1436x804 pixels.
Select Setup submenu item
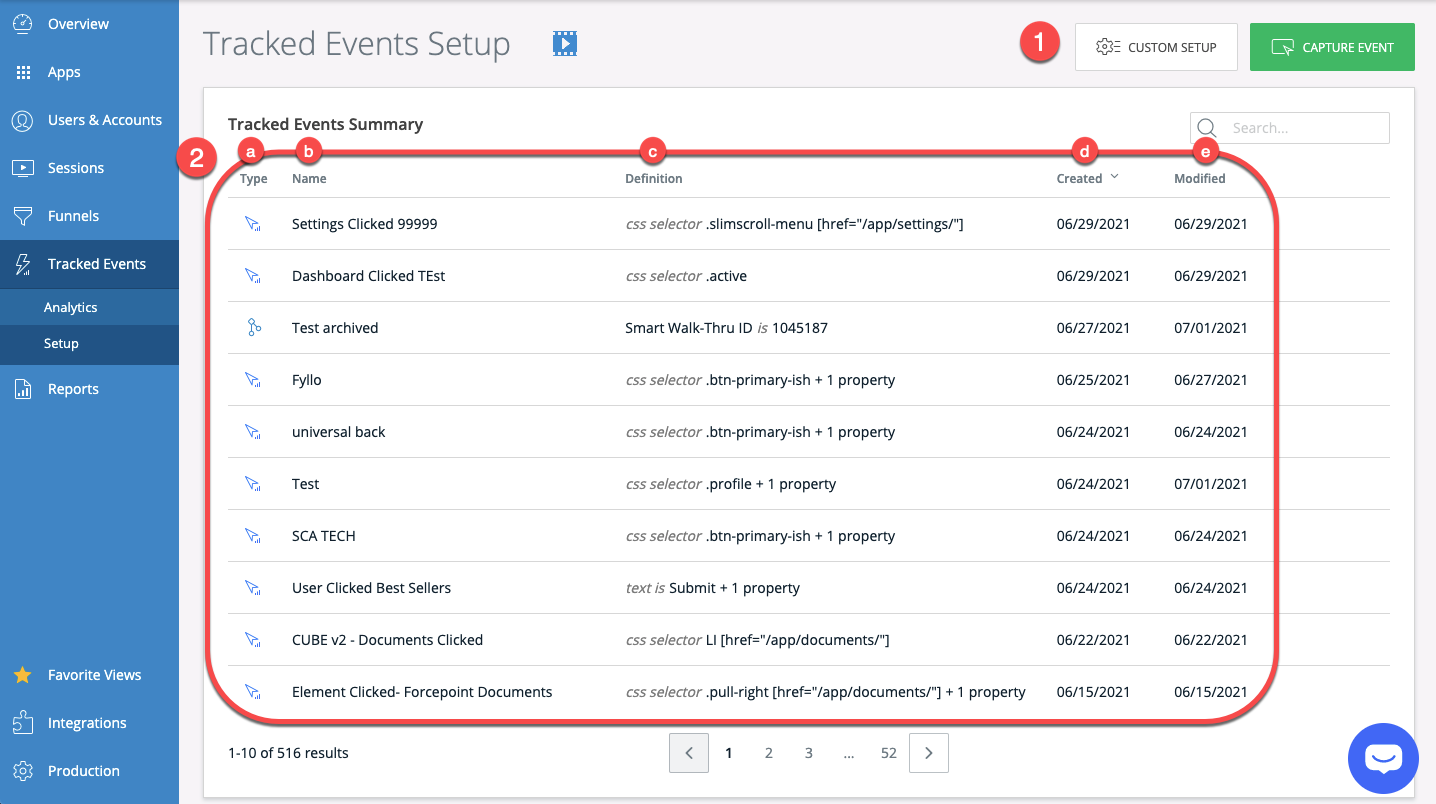point(89,344)
